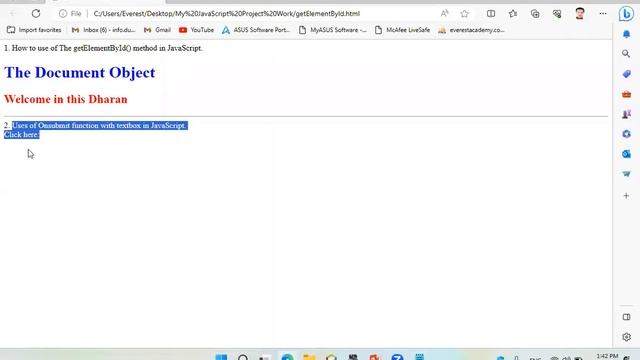The height and width of the screenshot is (360, 640).
Task: Open the McAfee LiveSafe bookmark
Action: (x=402, y=30)
